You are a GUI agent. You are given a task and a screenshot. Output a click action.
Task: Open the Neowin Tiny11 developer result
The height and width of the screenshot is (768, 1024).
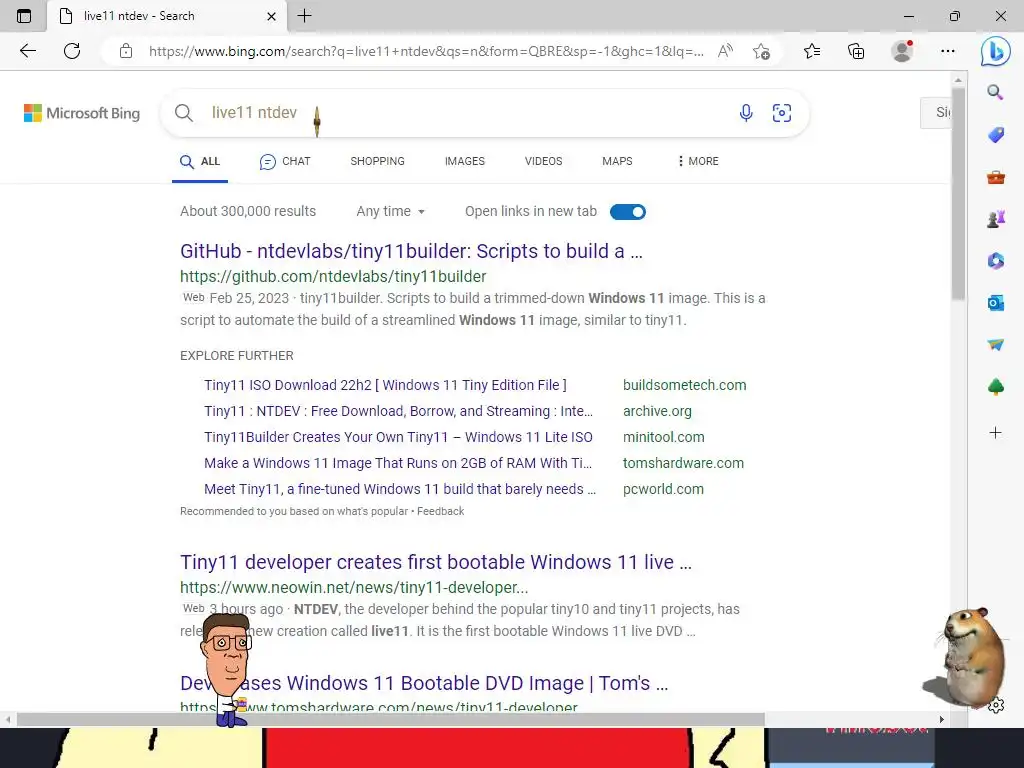pyautogui.click(x=436, y=562)
